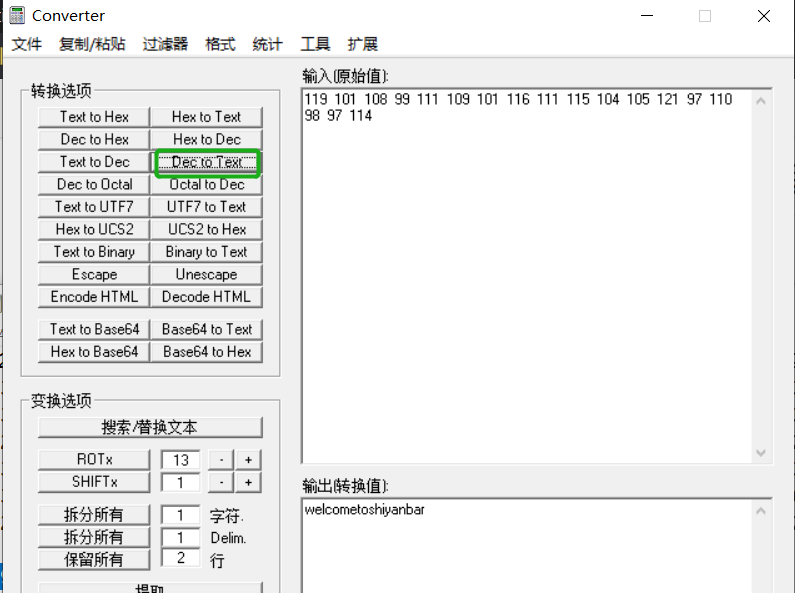Click the UTF7 to Text button
795x593 pixels.
206,207
